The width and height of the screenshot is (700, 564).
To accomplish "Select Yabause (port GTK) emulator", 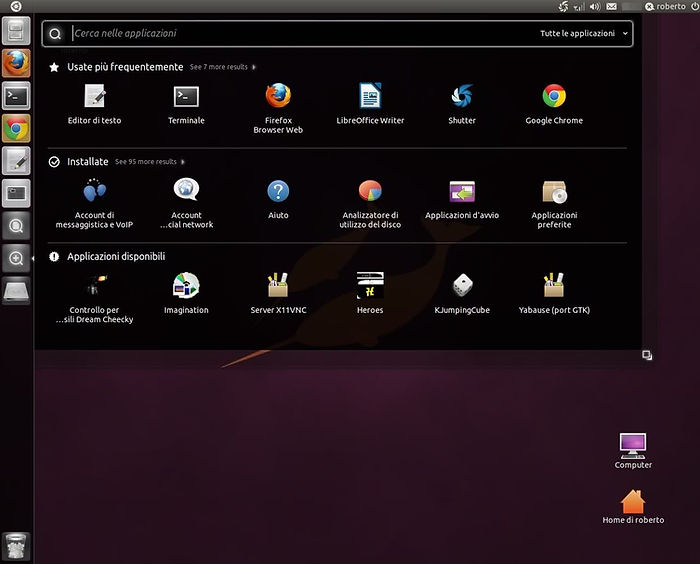I will (554, 293).
